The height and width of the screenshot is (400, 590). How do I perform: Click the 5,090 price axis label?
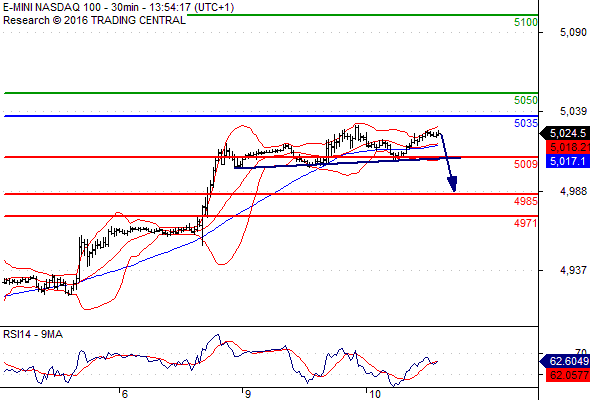point(573,32)
